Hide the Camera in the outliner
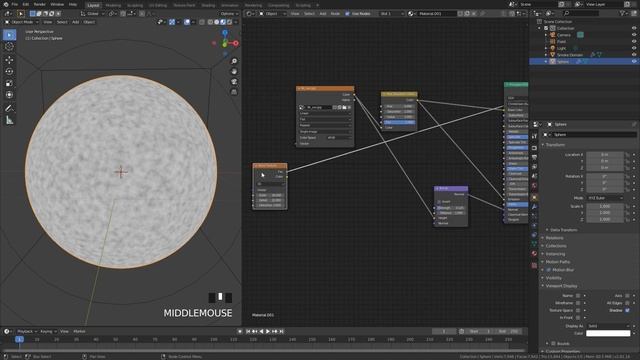This screenshot has height=360, width=640. (634, 35)
